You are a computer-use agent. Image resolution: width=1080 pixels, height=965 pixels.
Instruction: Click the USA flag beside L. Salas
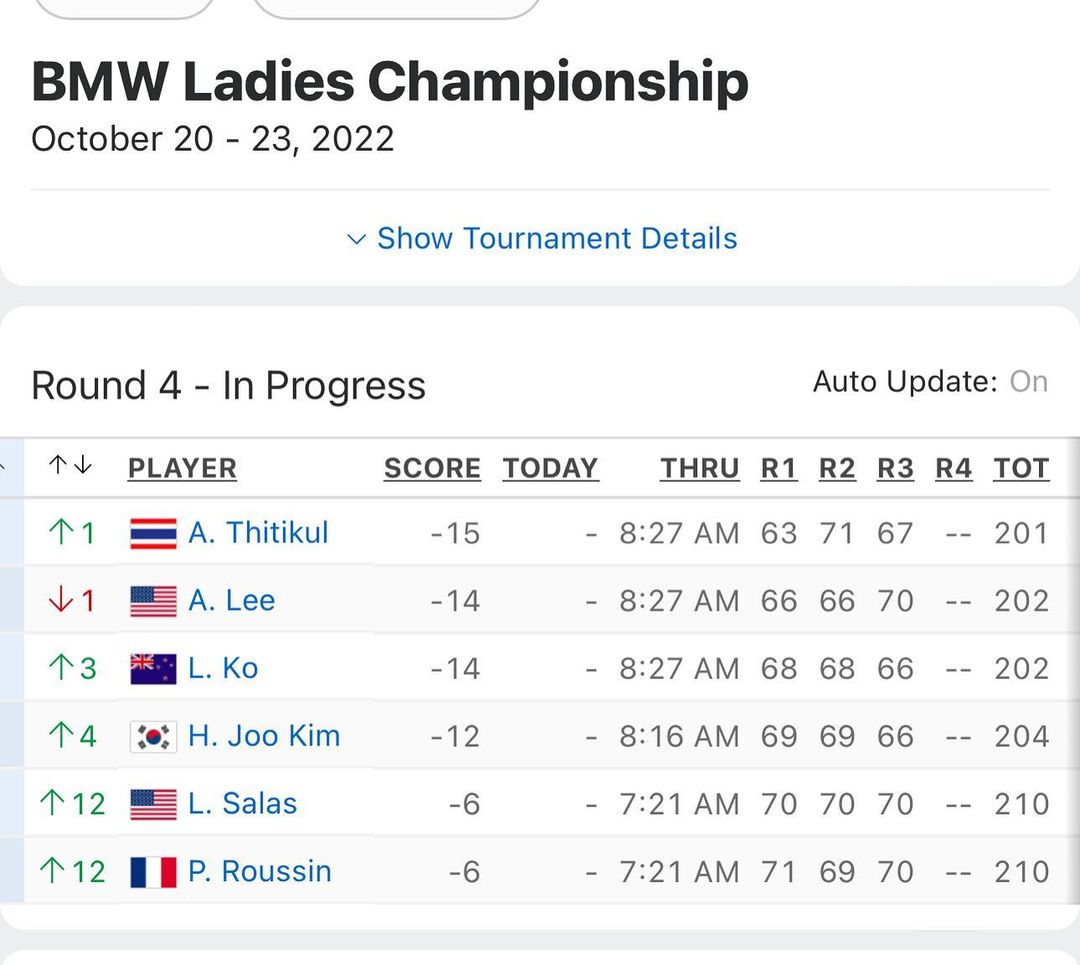154,805
